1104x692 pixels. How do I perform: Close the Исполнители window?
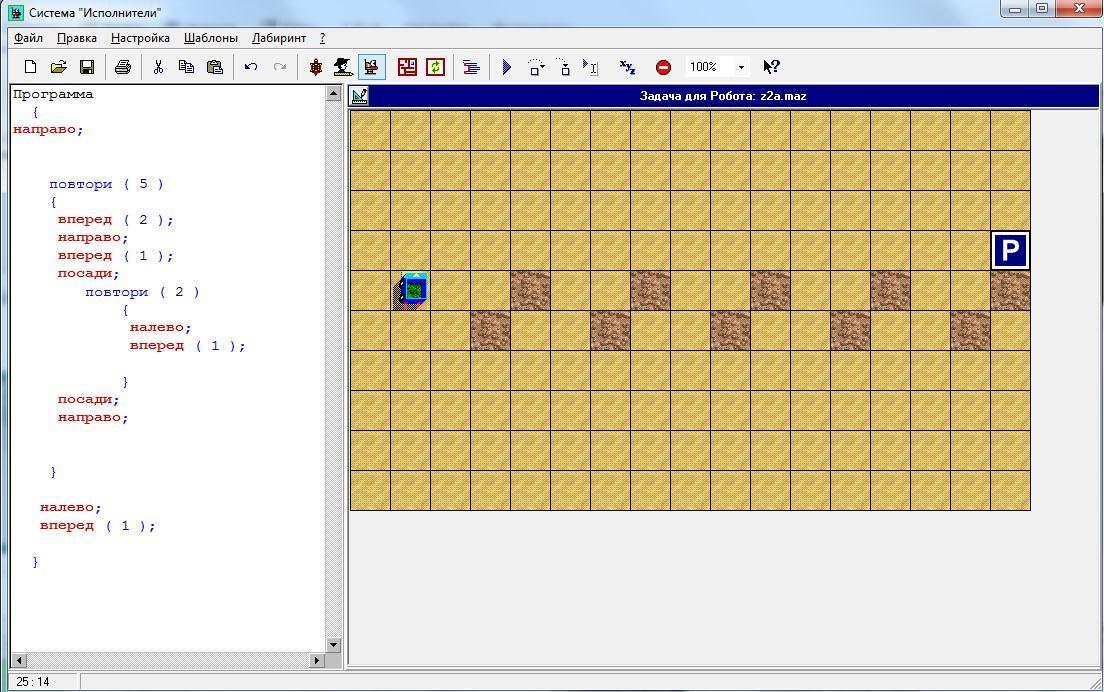[1079, 9]
